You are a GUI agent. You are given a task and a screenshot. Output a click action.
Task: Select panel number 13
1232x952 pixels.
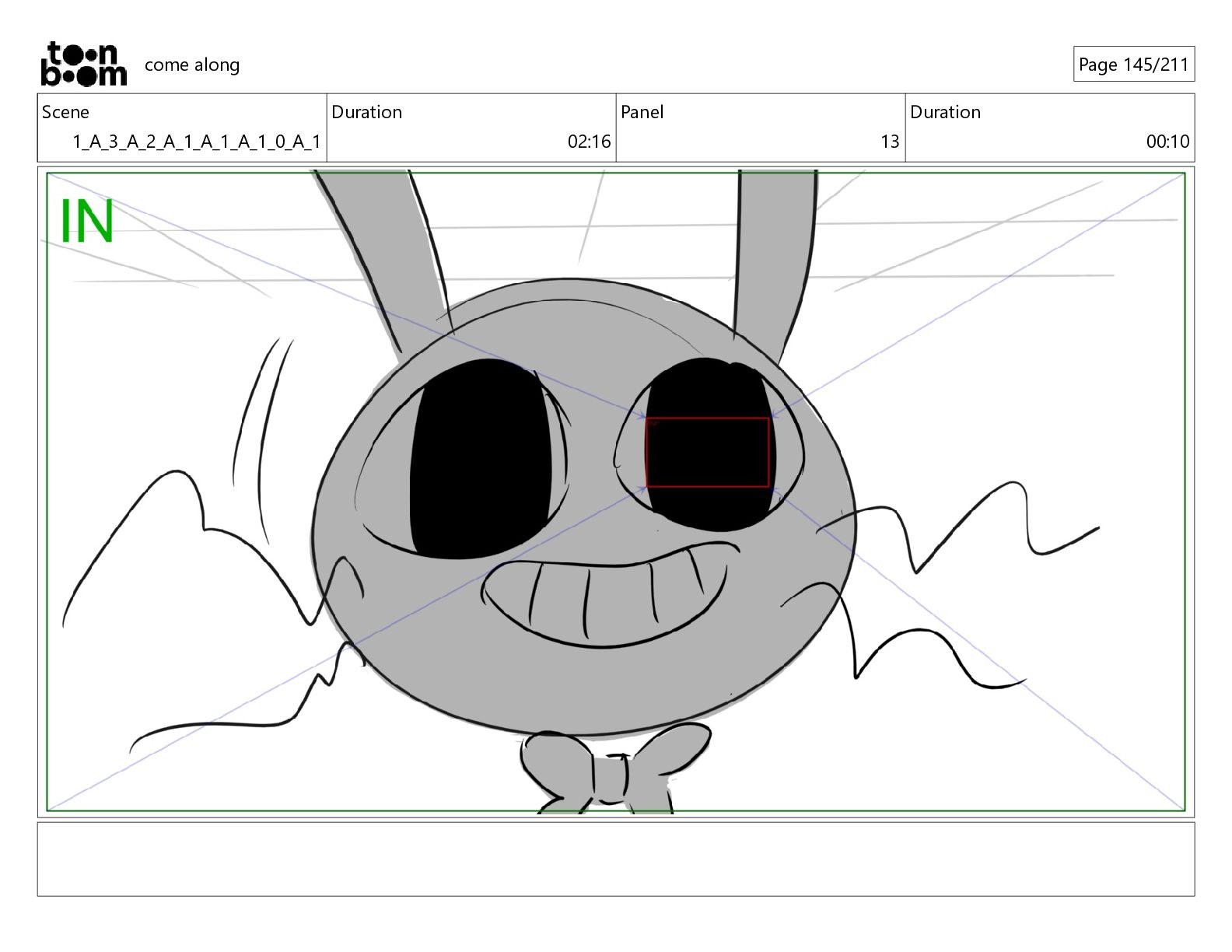890,142
